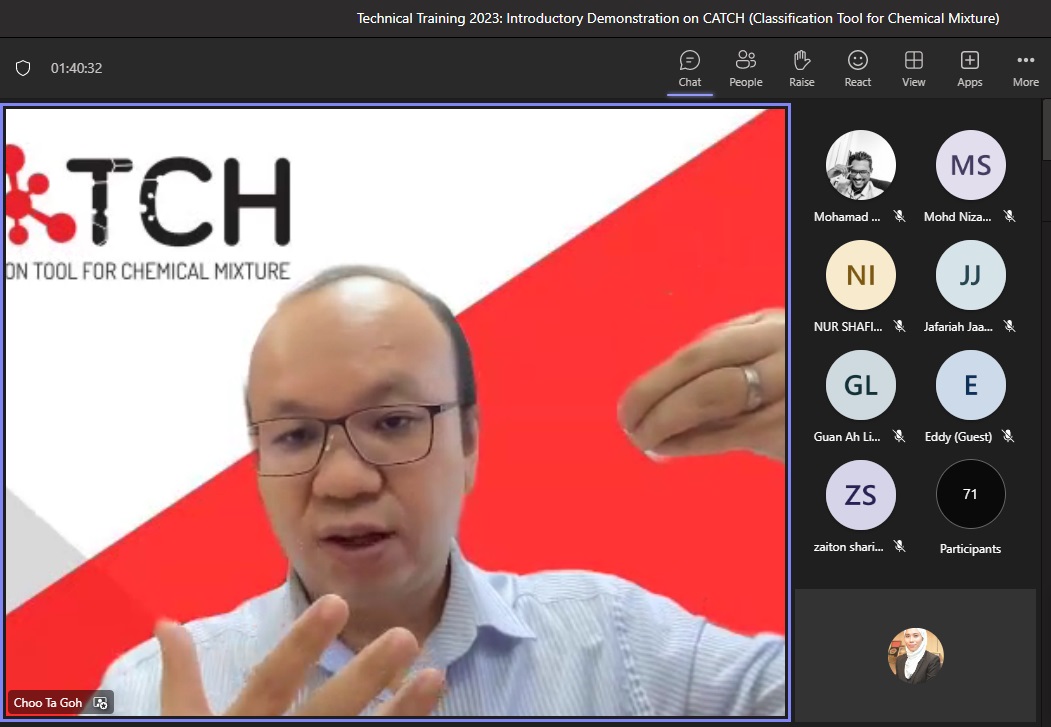Open the React emoji options
1051x727 pixels.
pyautogui.click(x=857, y=69)
